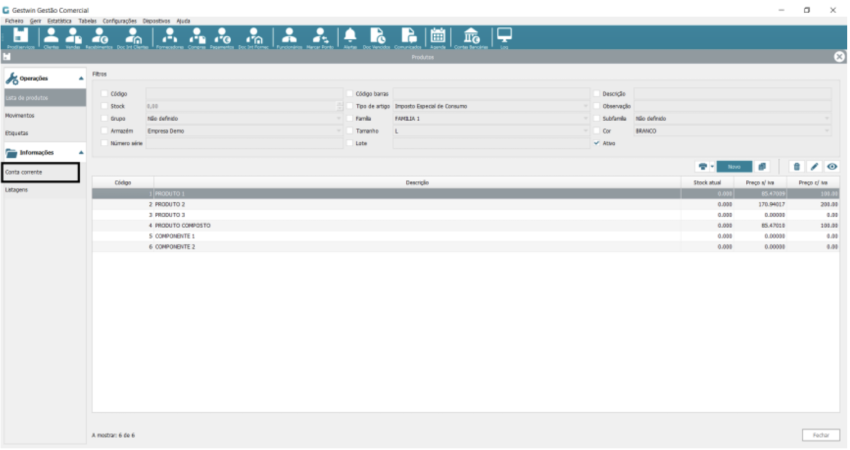Open the Configurações menu

pyautogui.click(x=120, y=20)
